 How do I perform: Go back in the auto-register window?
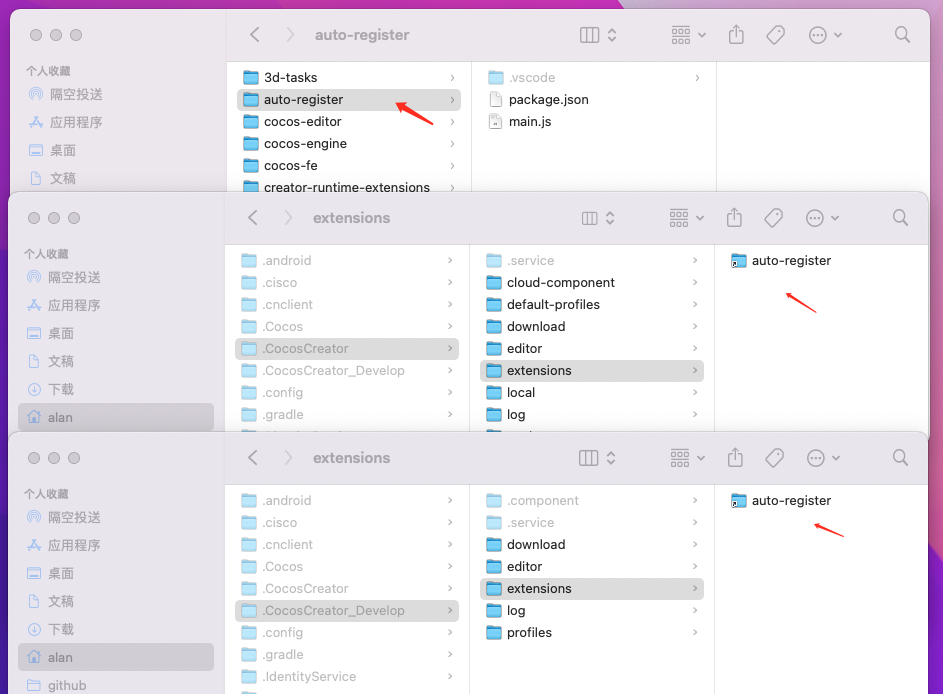255,35
